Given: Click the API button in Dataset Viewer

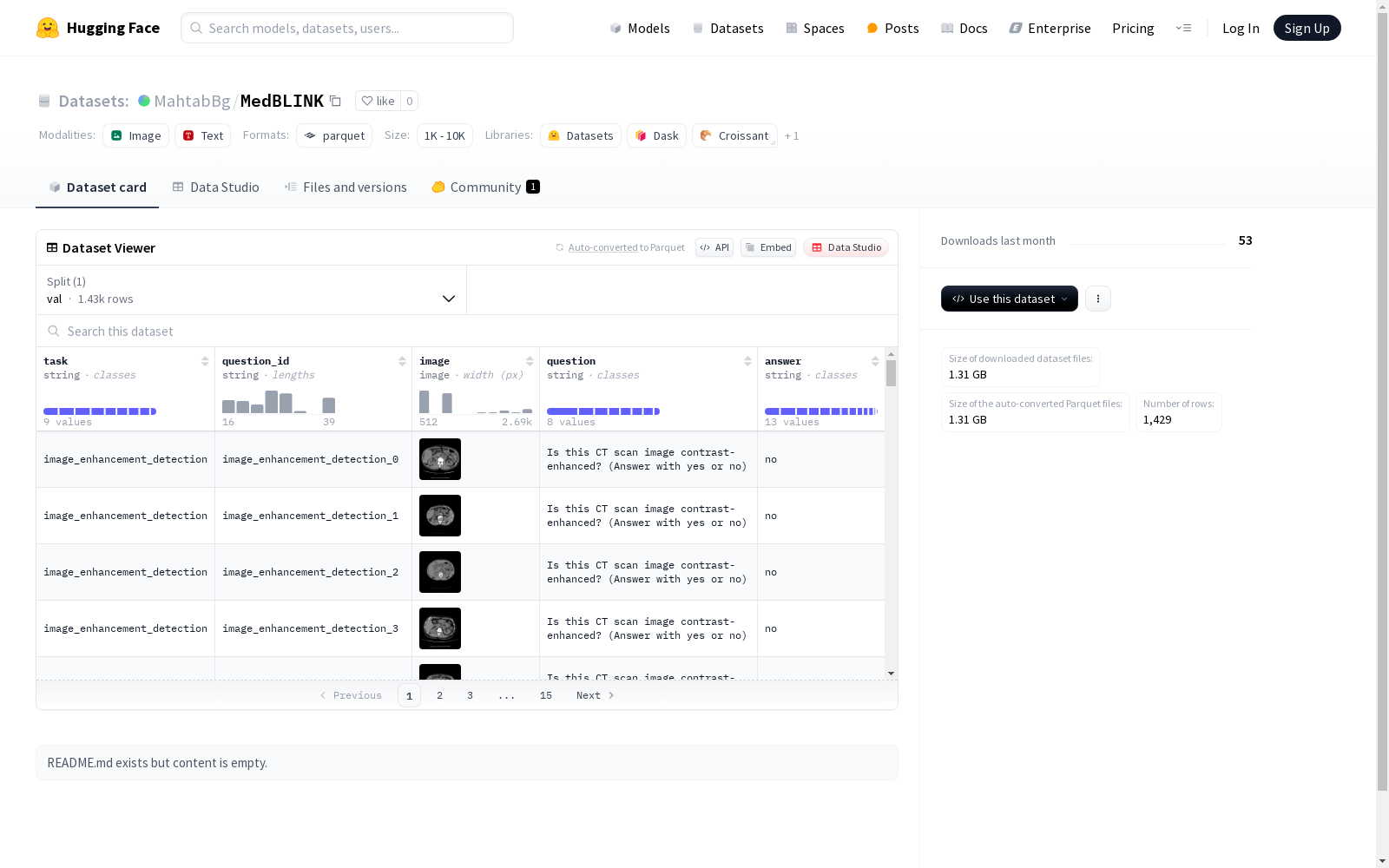Looking at the screenshot, I should (714, 247).
